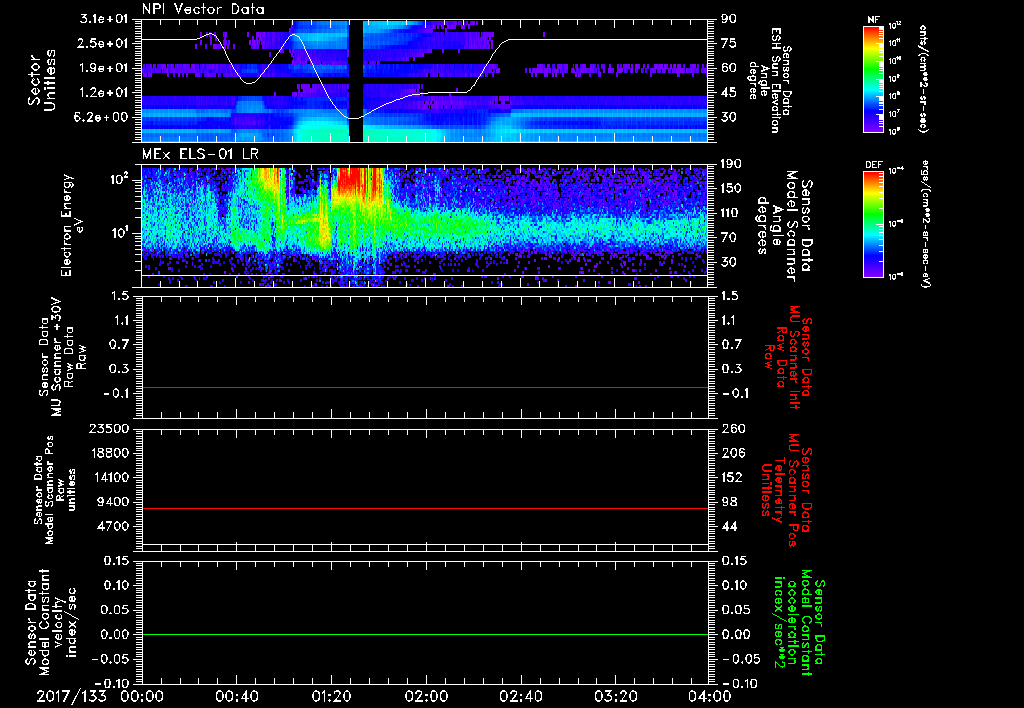
Task: Click the '2017/133' date label
Action: point(71,696)
